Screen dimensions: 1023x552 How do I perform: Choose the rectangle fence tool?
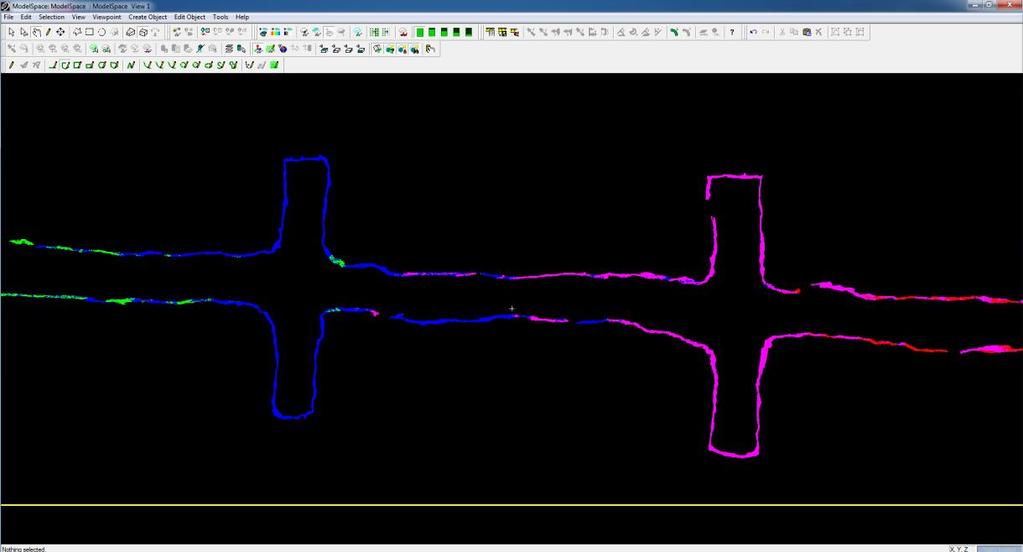[89, 32]
